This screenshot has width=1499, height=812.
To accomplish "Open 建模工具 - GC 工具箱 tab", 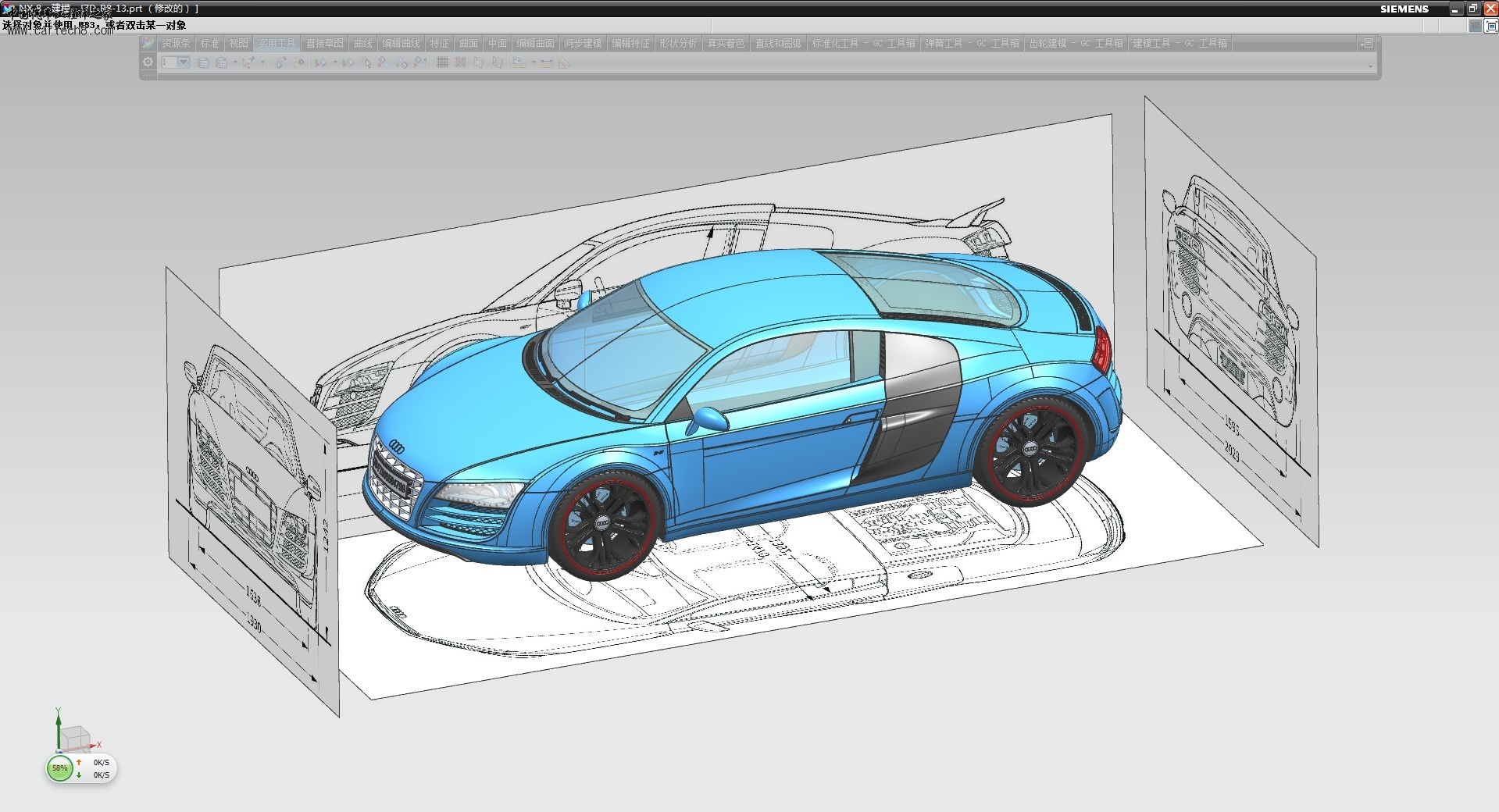I will coord(1180,44).
